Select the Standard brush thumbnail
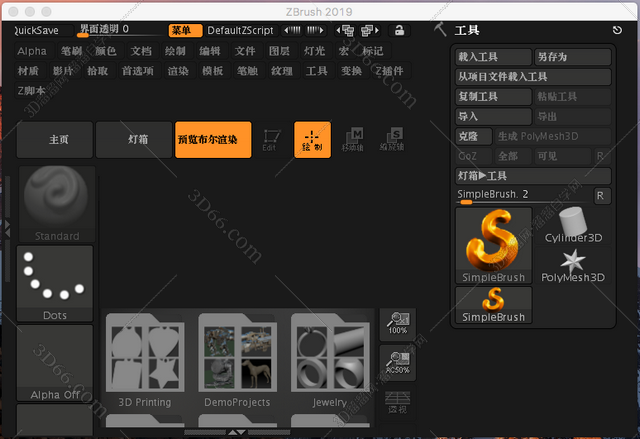 56,204
